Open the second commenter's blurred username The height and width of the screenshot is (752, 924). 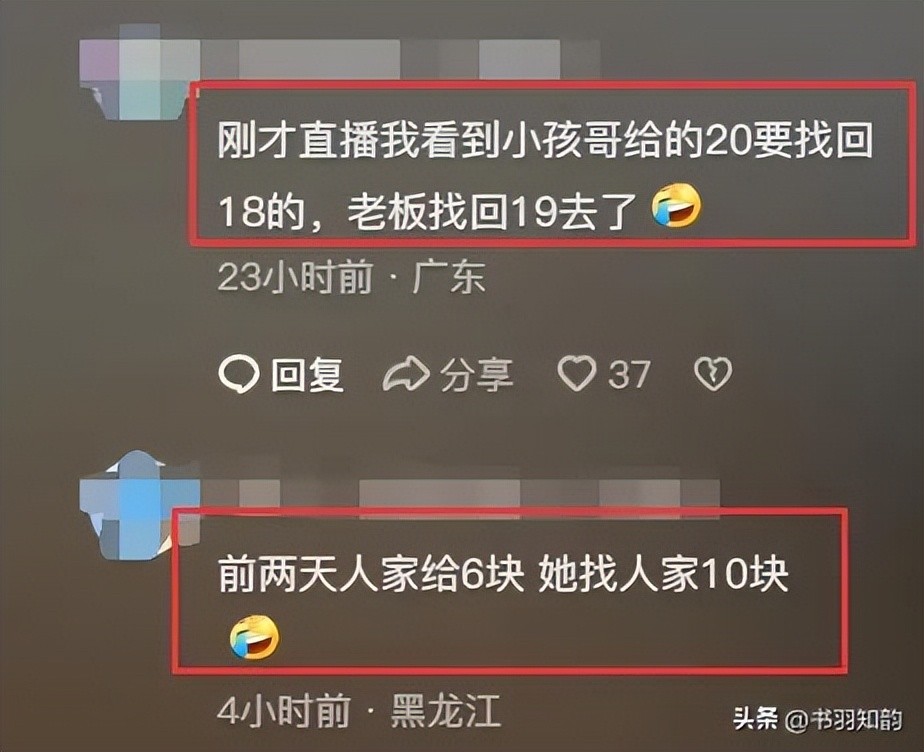(x=460, y=496)
